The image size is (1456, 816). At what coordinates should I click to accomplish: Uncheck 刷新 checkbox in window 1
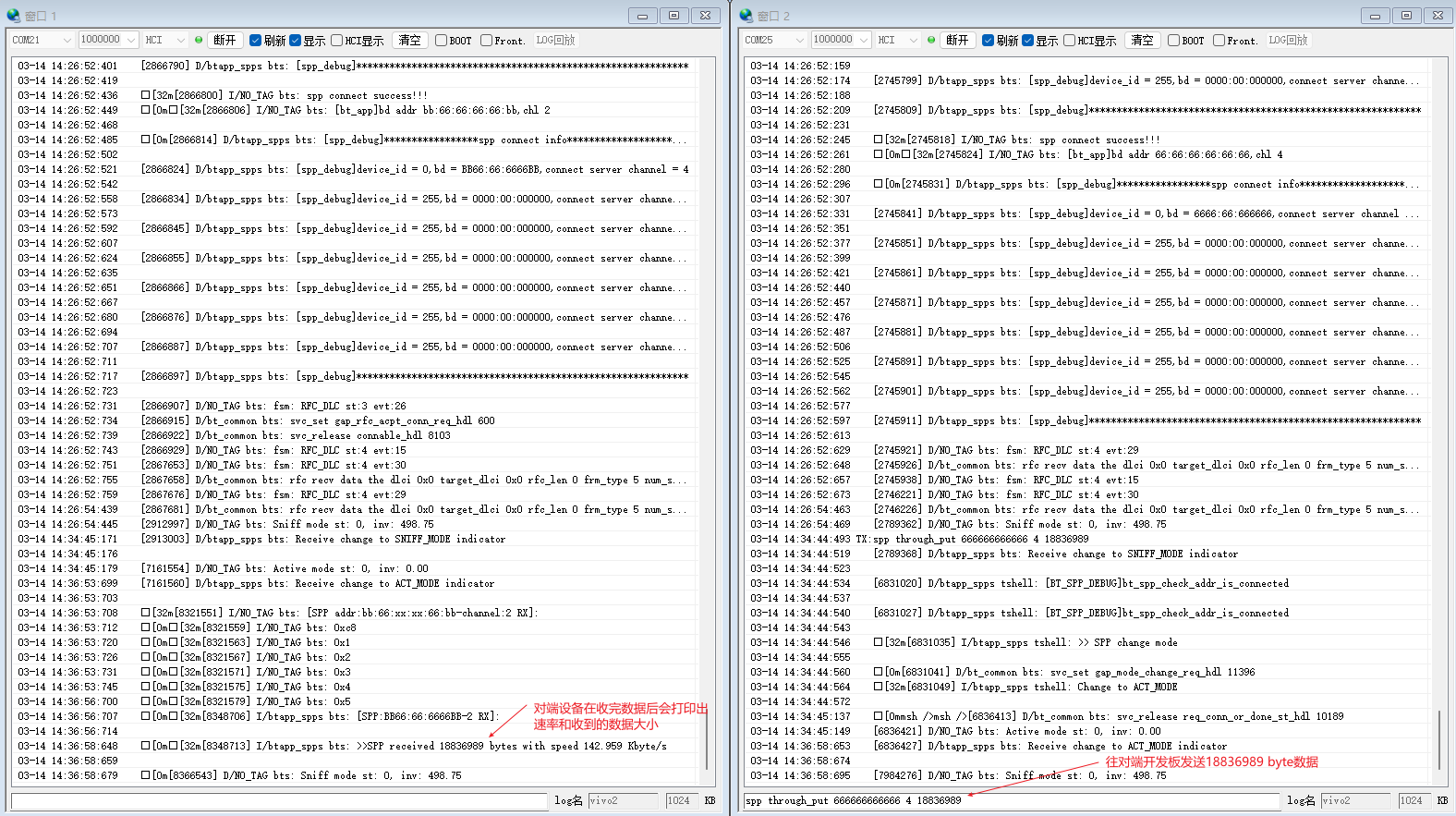[256, 41]
